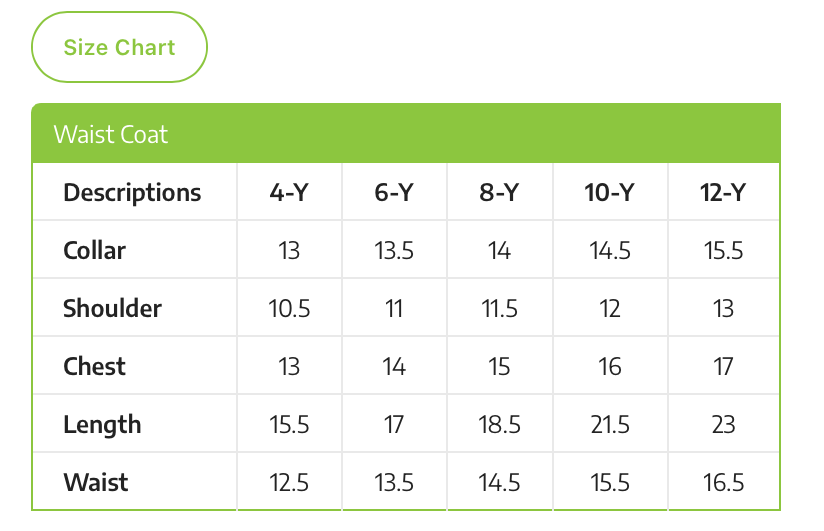Viewport: 824px width, 531px height.
Task: Click the Size Chart button
Action: [x=119, y=47]
